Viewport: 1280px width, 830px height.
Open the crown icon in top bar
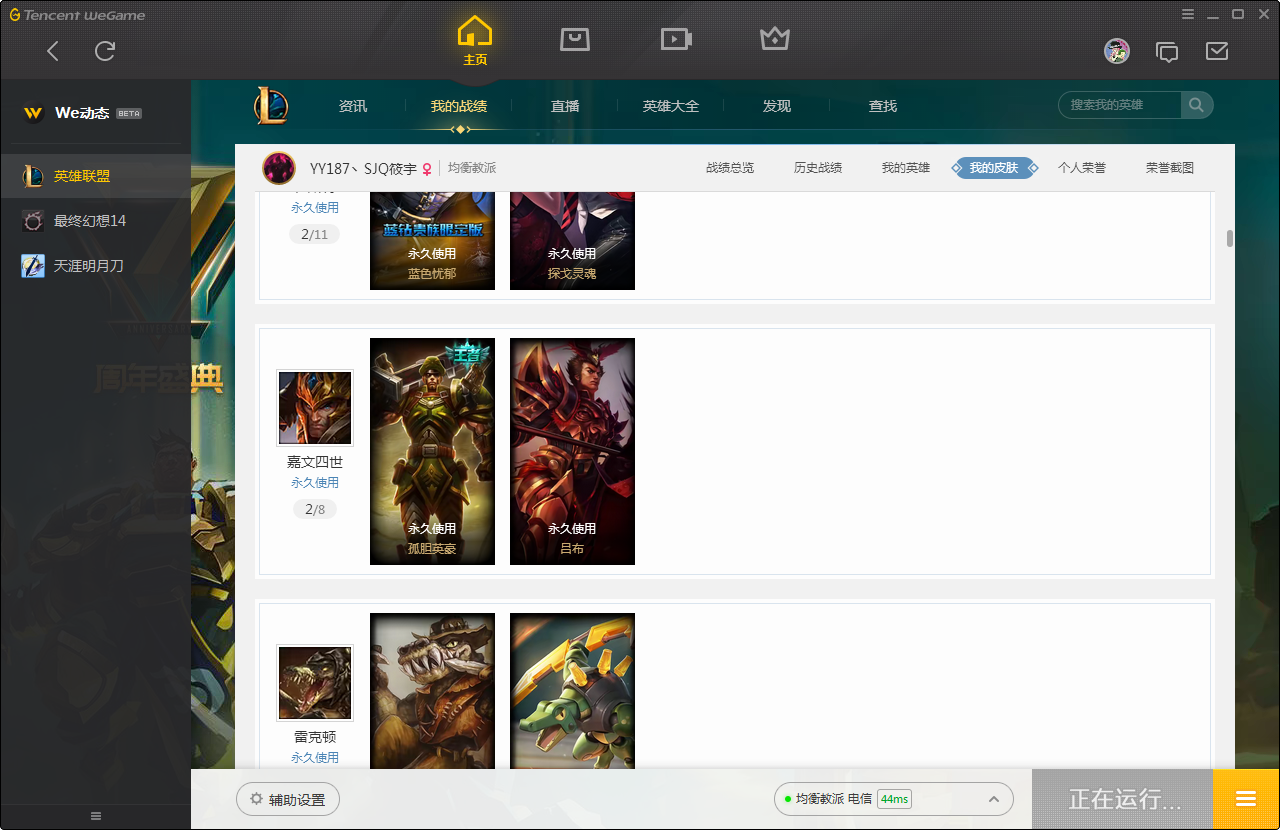[x=775, y=39]
